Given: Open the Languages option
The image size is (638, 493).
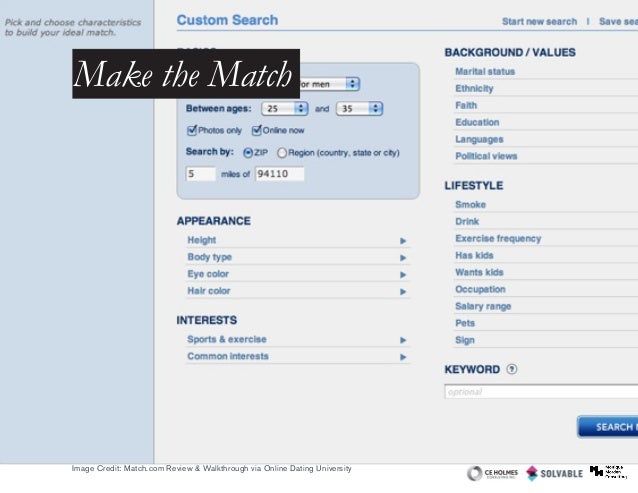Looking at the screenshot, I should 479,140.
